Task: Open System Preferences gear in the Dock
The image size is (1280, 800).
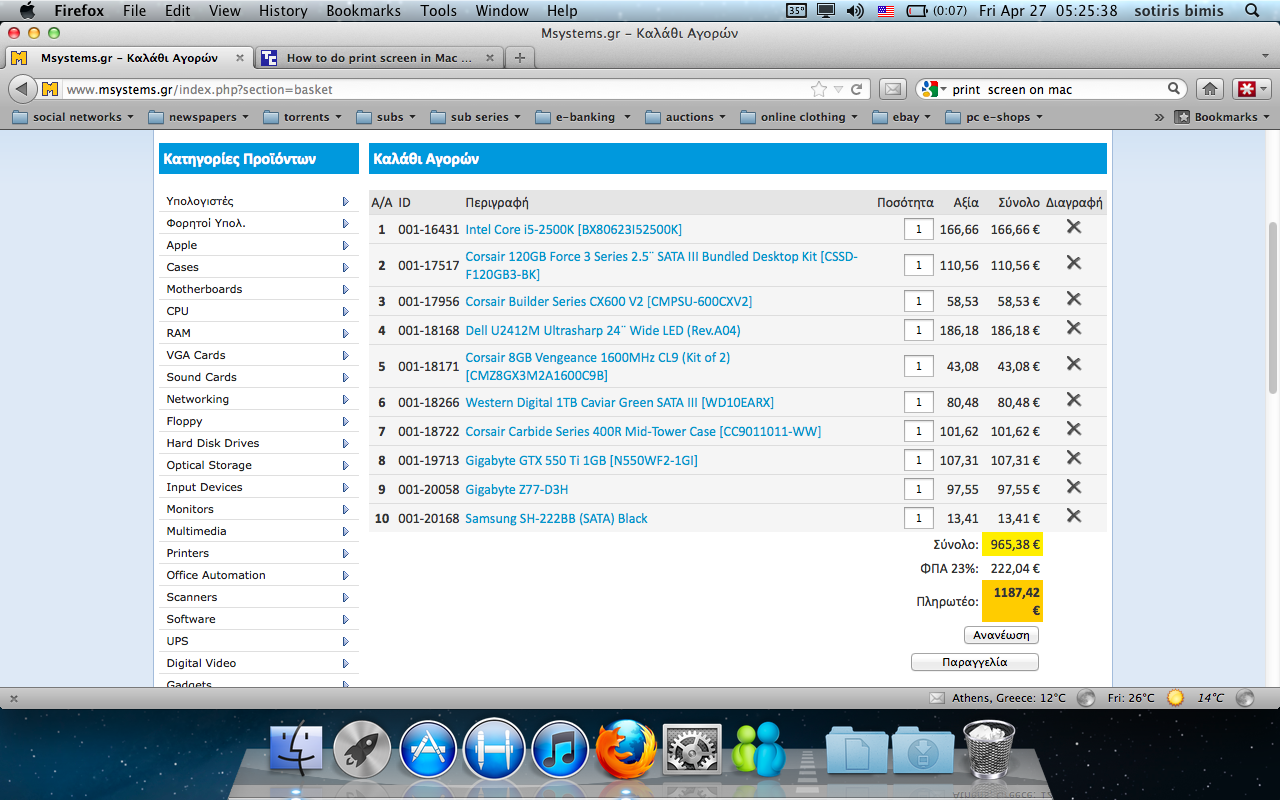Action: pos(692,750)
